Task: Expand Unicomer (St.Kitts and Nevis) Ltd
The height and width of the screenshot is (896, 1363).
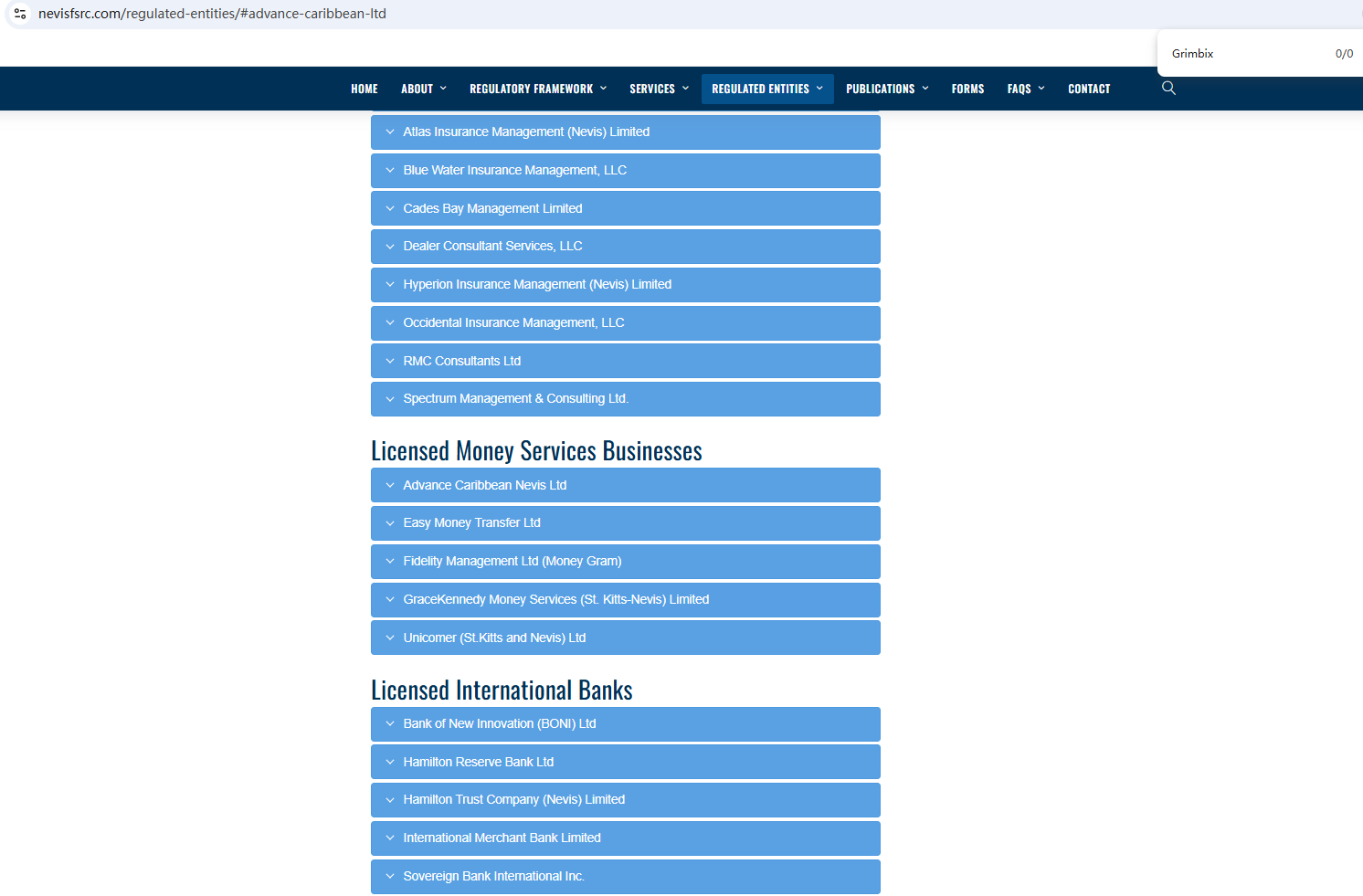Action: tap(626, 638)
